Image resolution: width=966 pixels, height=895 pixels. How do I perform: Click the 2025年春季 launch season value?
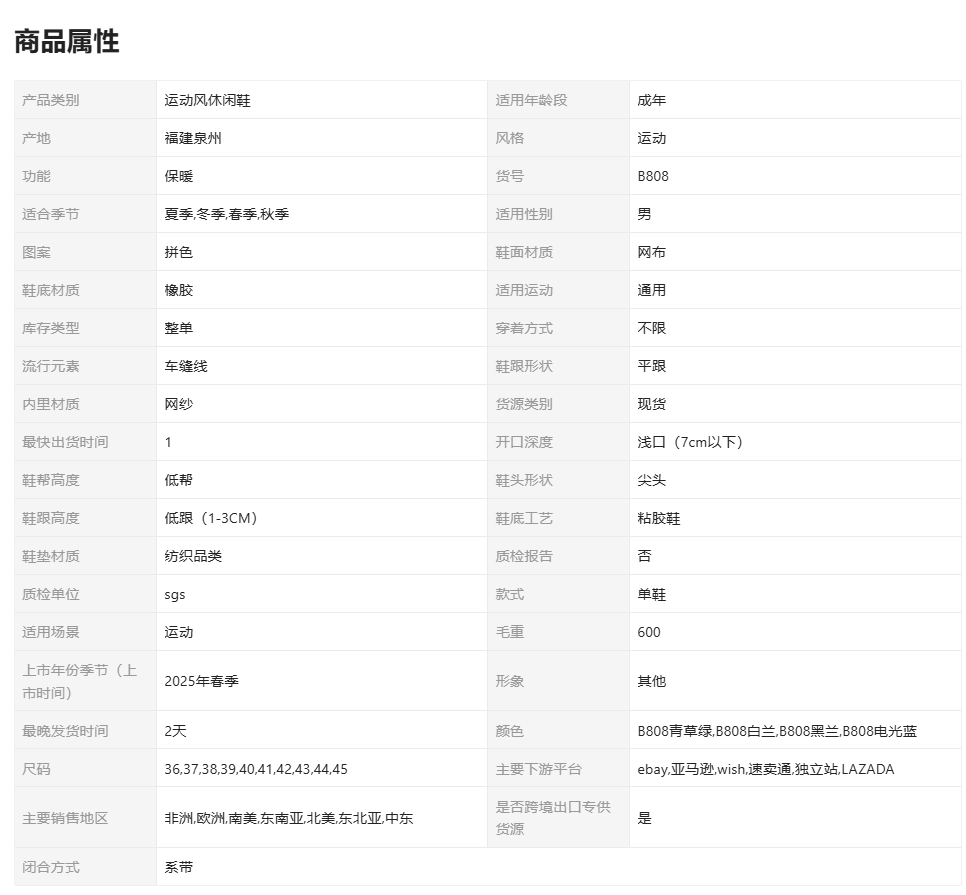pyautogui.click(x=201, y=681)
